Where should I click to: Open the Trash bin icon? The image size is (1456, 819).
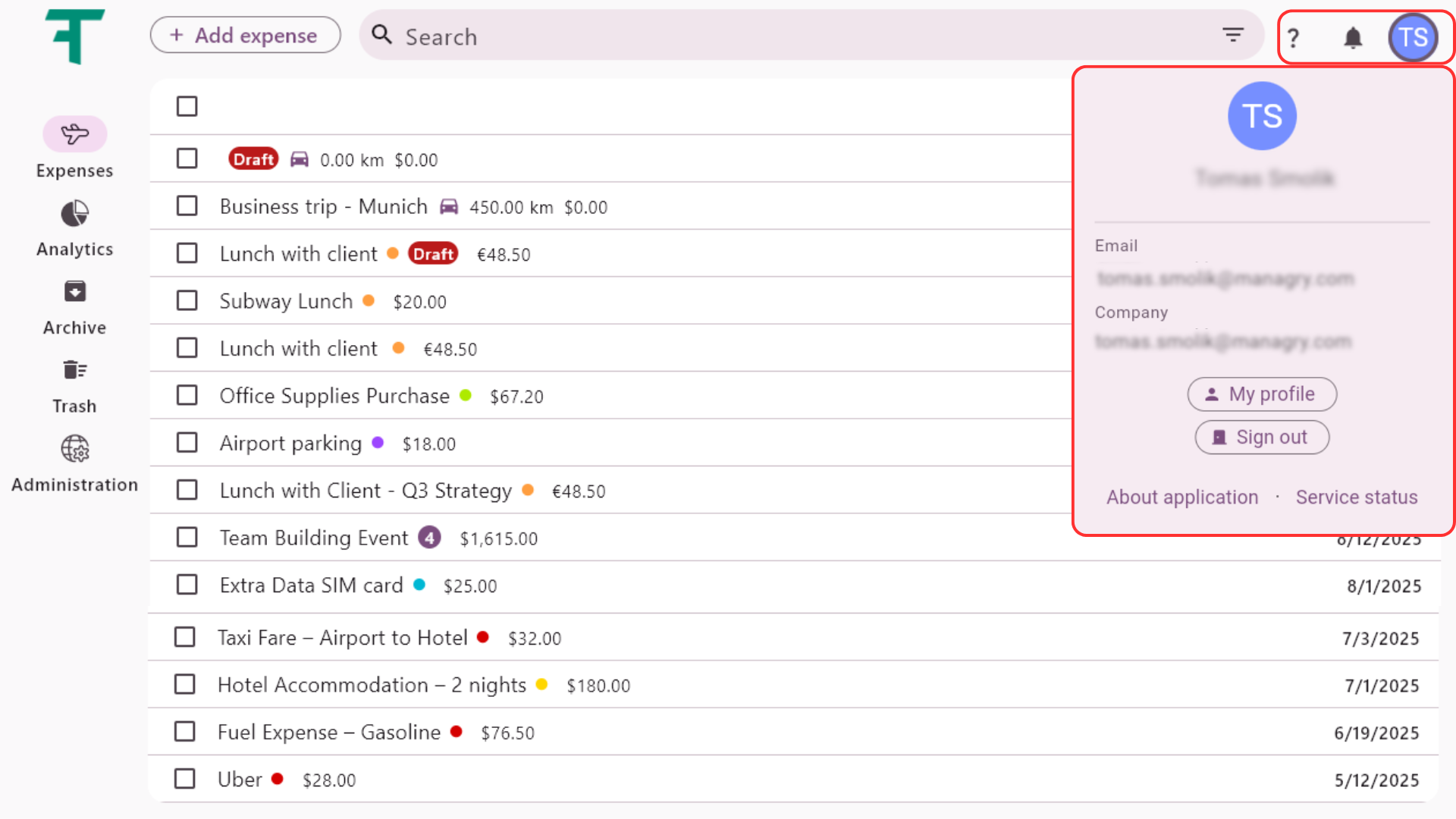(x=74, y=370)
